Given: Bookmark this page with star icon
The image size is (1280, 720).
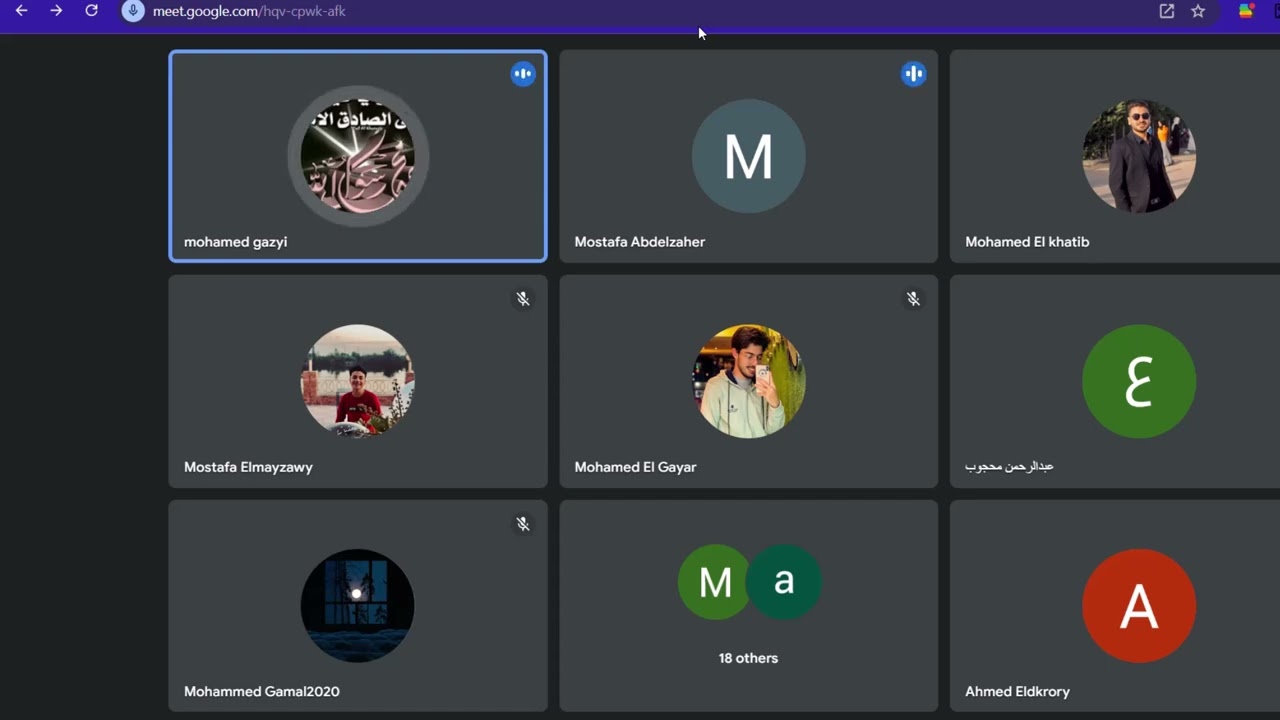Looking at the screenshot, I should pyautogui.click(x=1198, y=11).
